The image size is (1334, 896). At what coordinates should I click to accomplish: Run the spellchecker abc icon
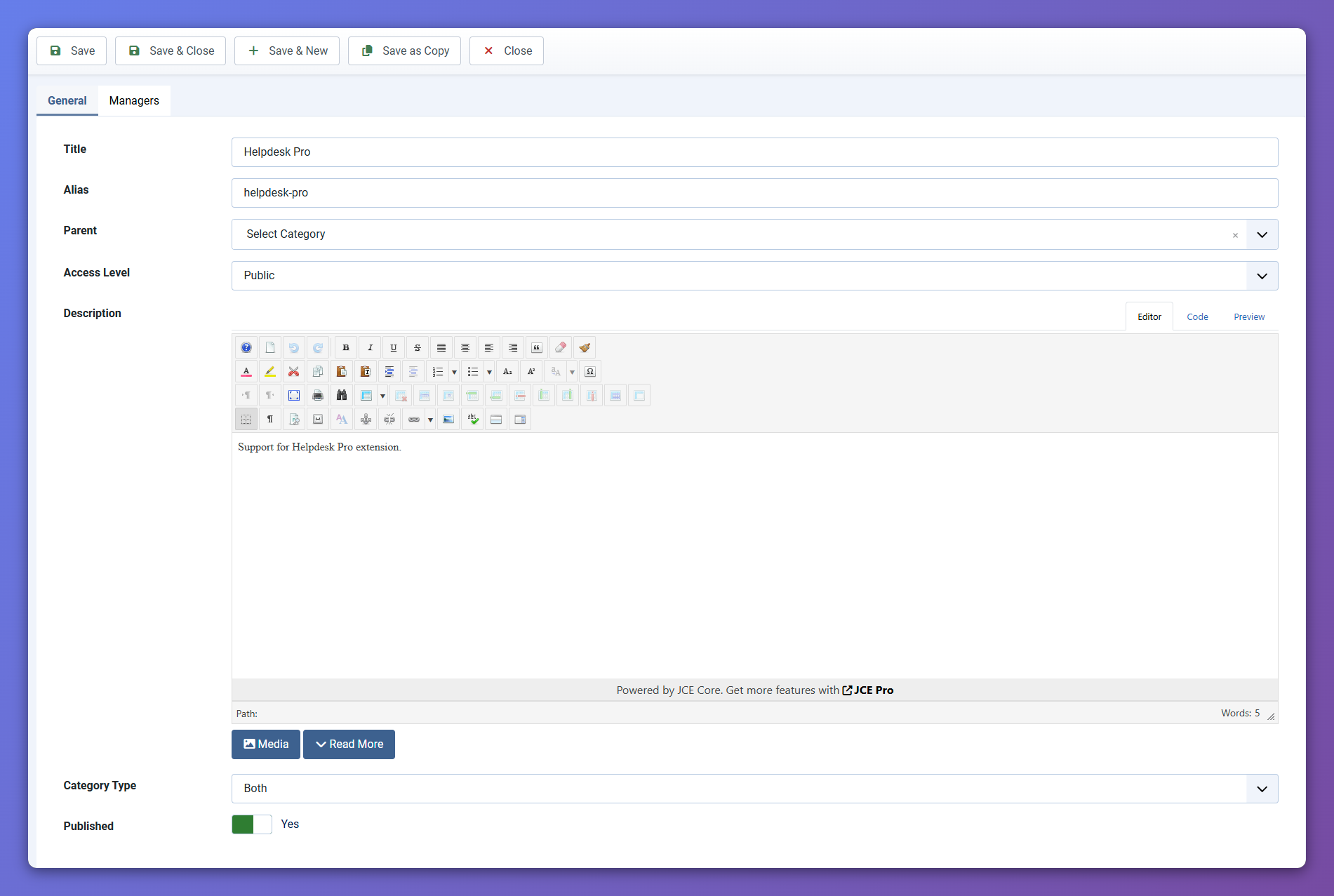click(473, 420)
